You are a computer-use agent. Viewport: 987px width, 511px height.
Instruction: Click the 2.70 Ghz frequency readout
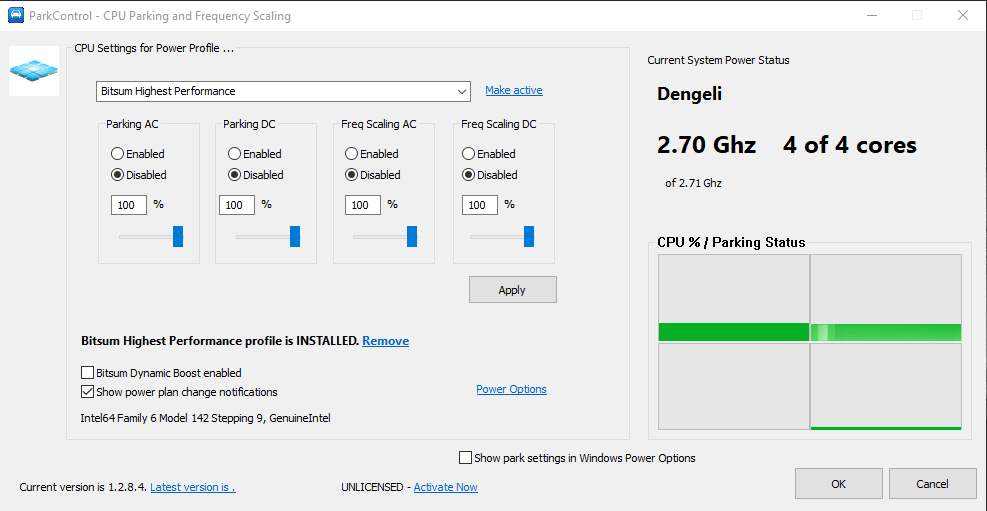[x=706, y=145]
